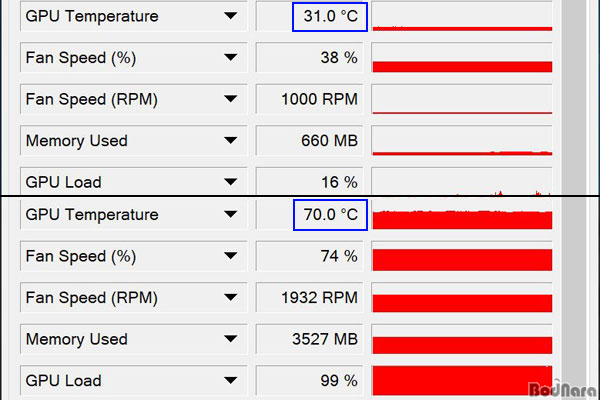Open dropdown arrow for Fan Speed (%) reading 38 %
600x400 pixels.
[230, 58]
